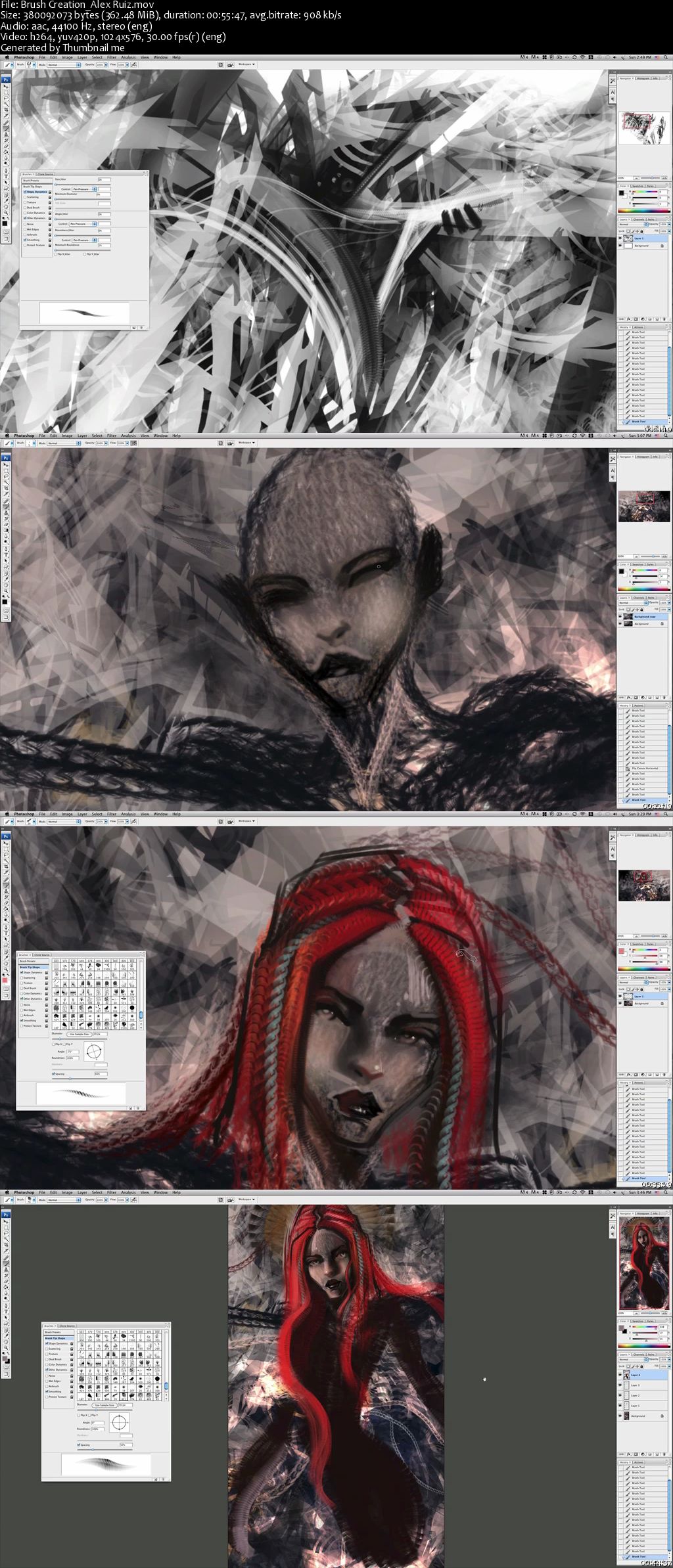Select the Paint Bucket tool in 3:46 PM frame
The height and width of the screenshot is (1568, 673).
point(6,1287)
